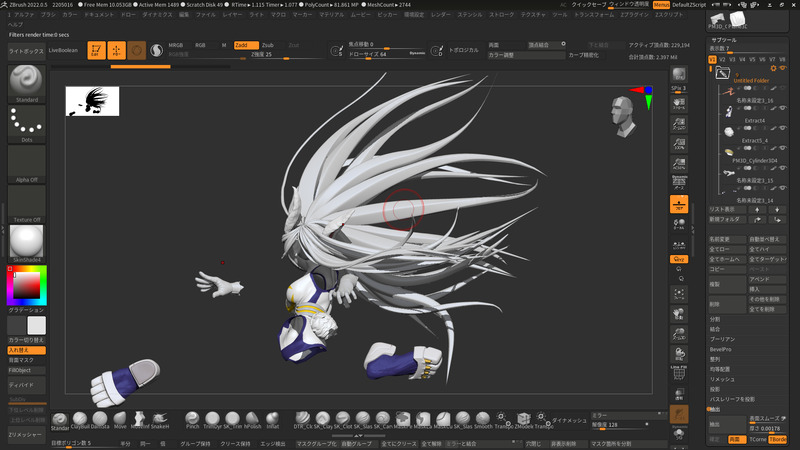
Task: Toggle the Zadd mode
Action: coord(245,45)
